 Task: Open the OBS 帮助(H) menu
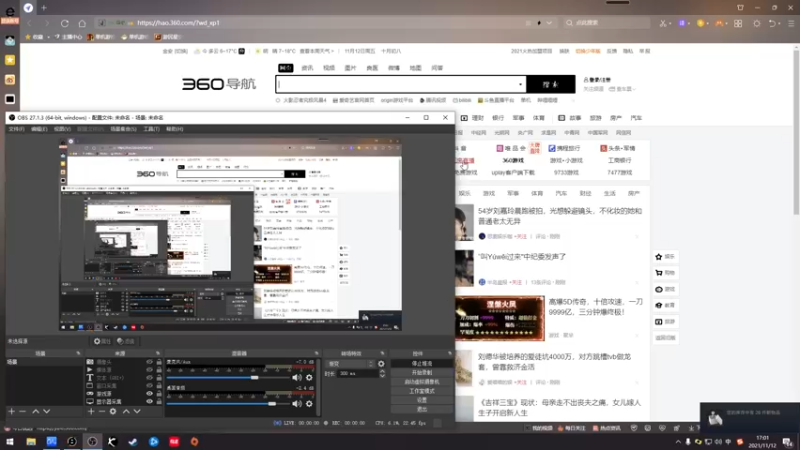174,129
